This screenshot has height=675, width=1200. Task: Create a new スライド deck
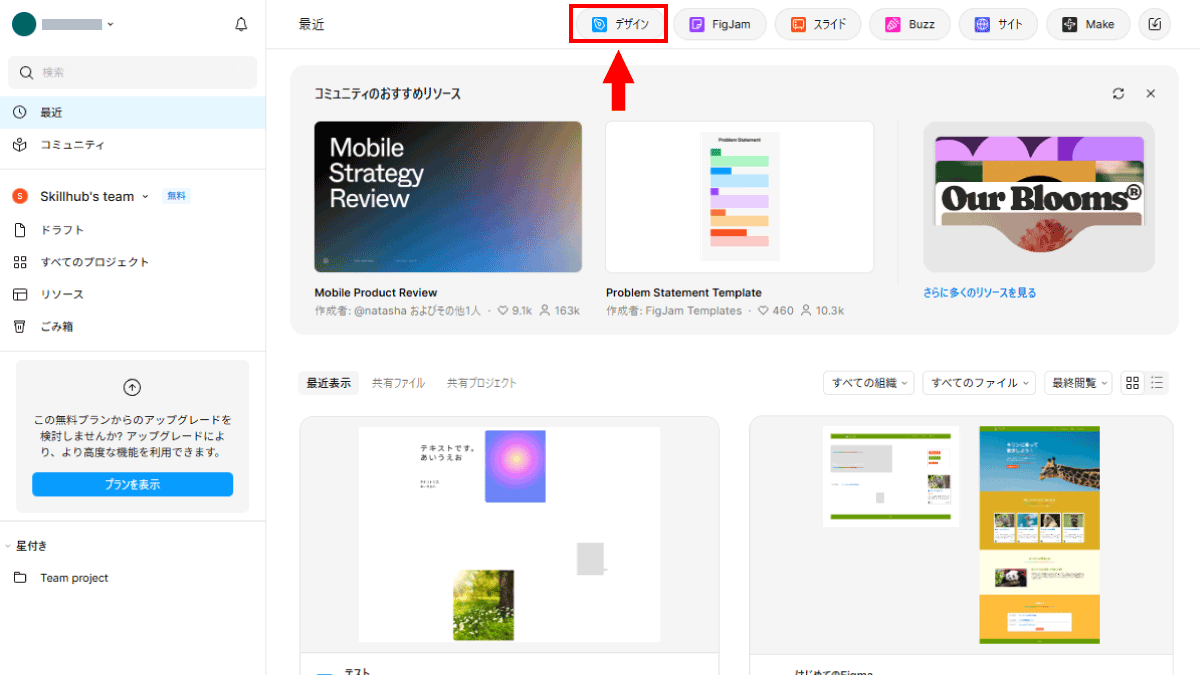pyautogui.click(x=818, y=25)
